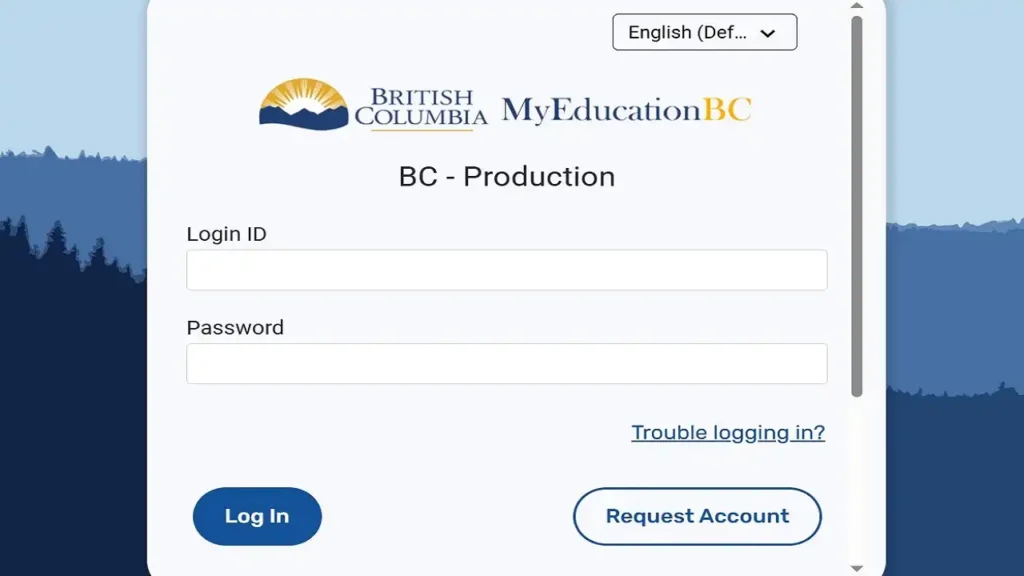Click the dropdown chevron on the language selector
Image resolution: width=1024 pixels, height=576 pixels.
point(768,32)
